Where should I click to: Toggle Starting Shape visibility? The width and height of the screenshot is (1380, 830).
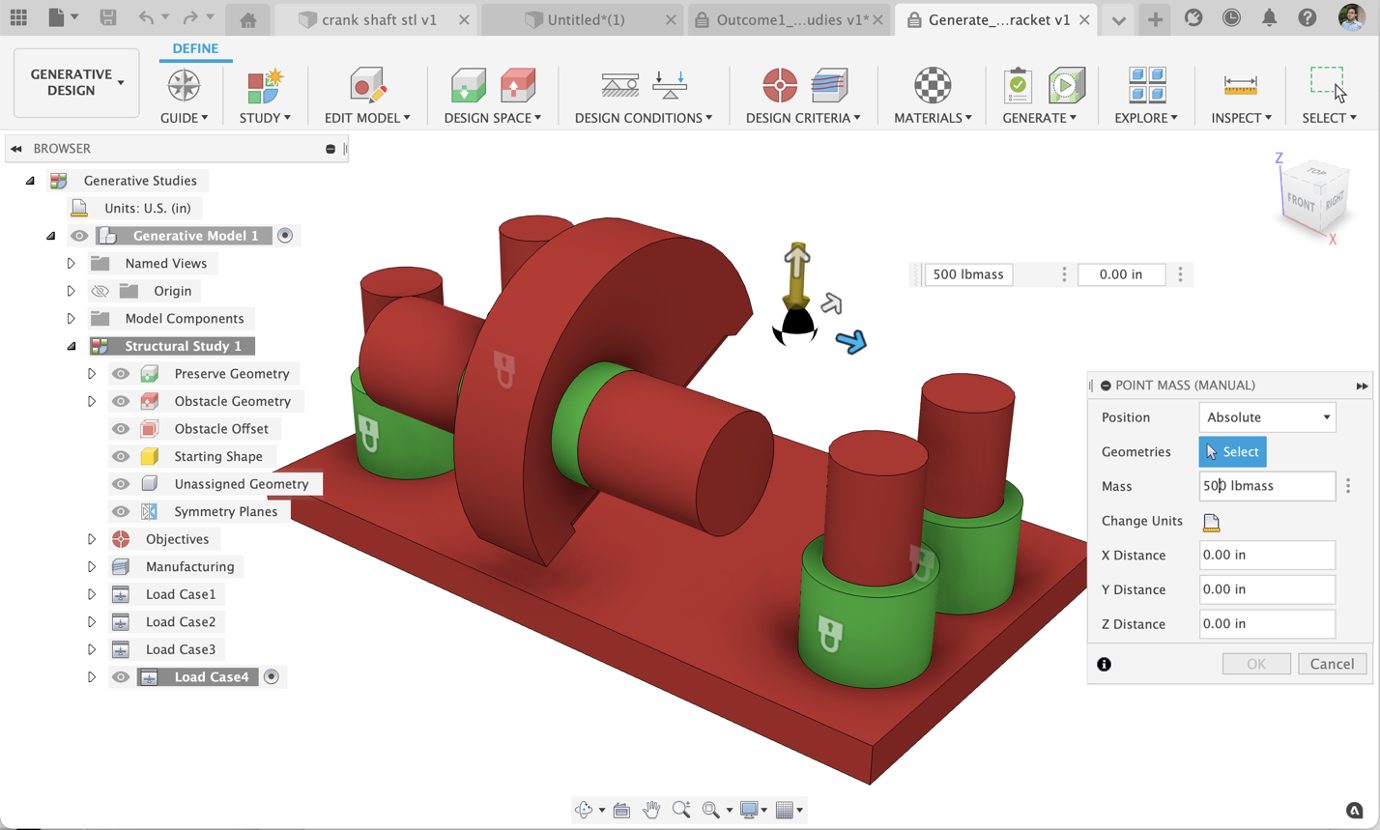pos(121,456)
